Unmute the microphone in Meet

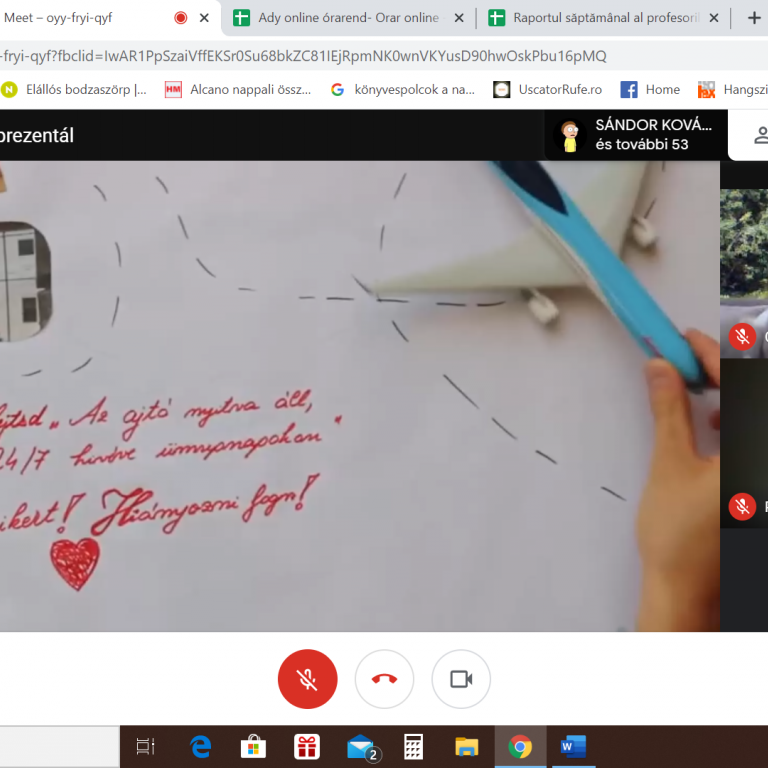(x=307, y=679)
